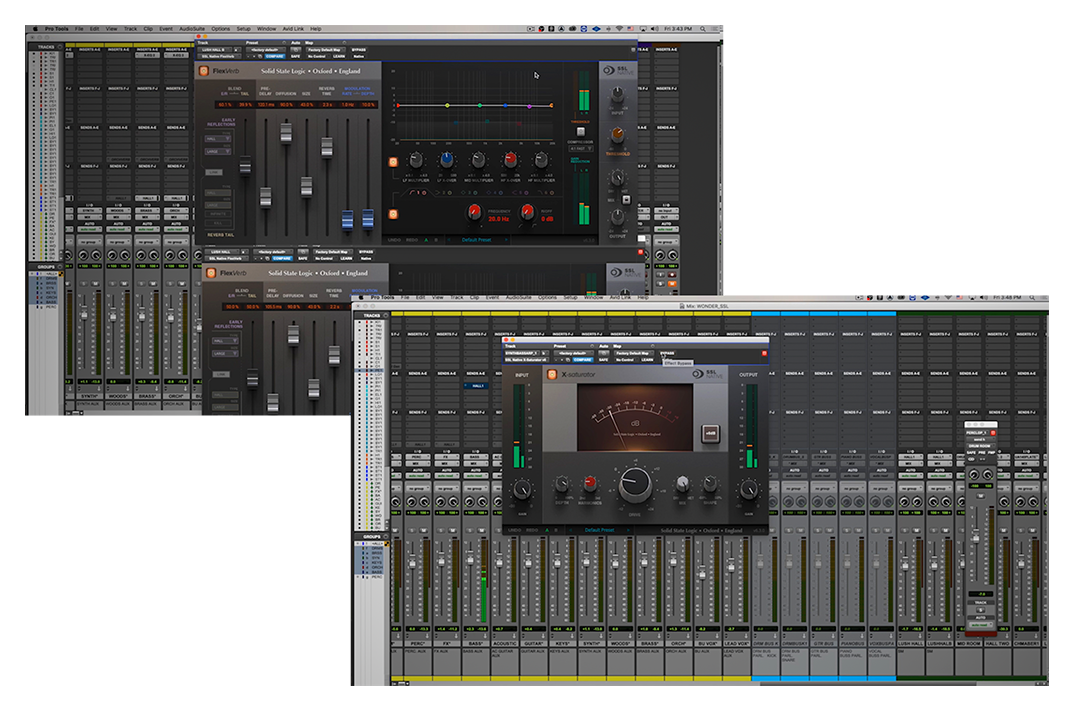Click the red Frequency knob in FlexVerb
The height and width of the screenshot is (718, 1080).
(x=475, y=212)
